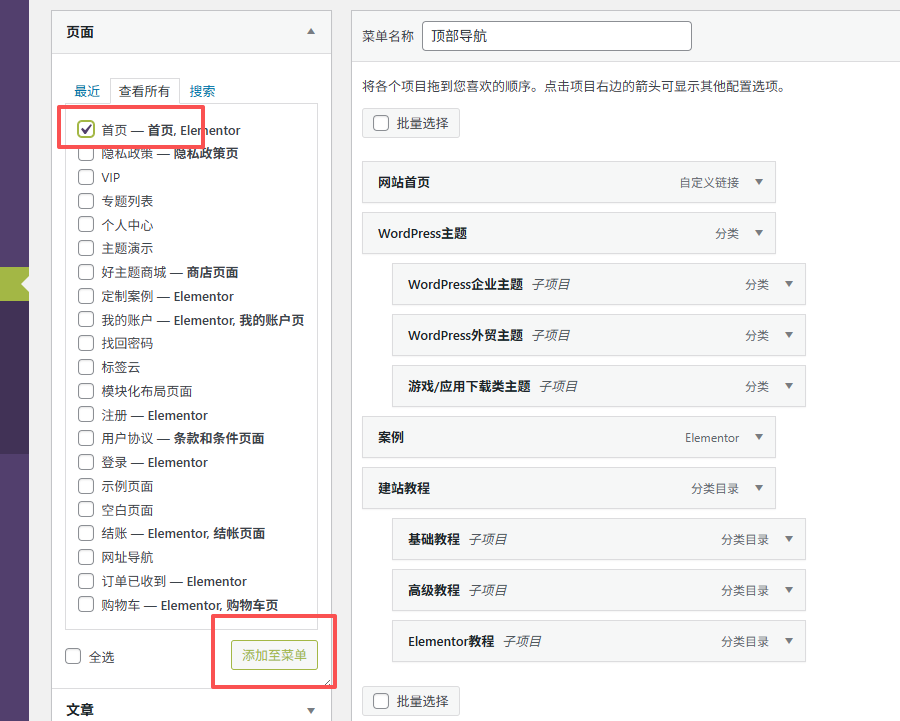
Task: Select the WordPress主题 menu item title
Action: (422, 234)
